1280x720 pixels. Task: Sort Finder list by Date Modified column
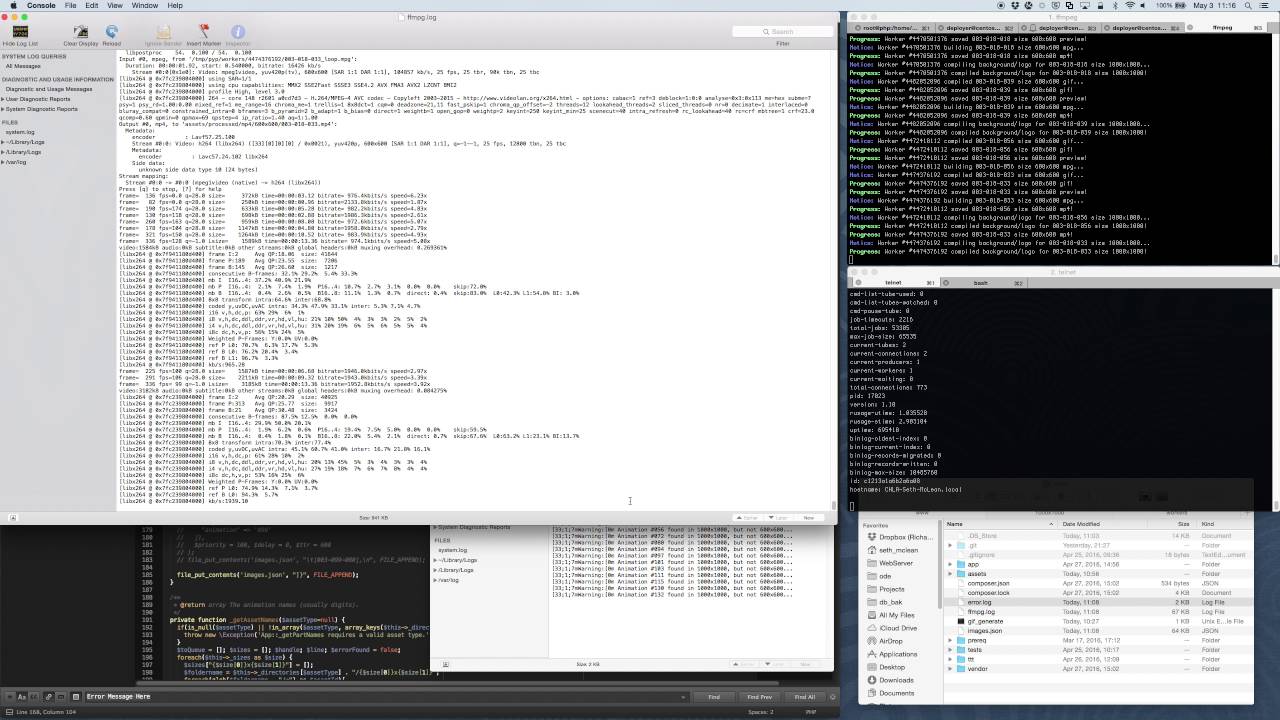point(1081,524)
